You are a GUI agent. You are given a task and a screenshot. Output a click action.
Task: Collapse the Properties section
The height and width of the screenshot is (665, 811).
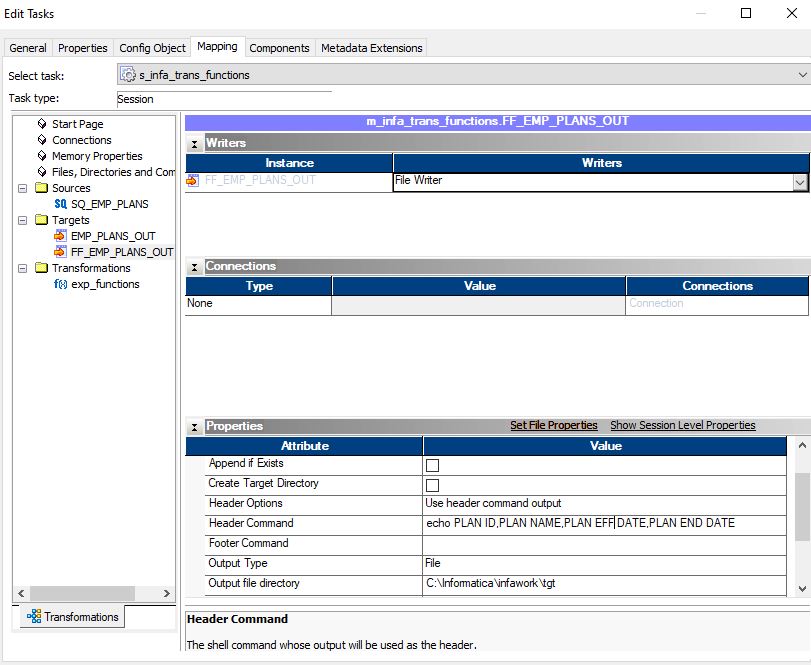pyautogui.click(x=194, y=427)
